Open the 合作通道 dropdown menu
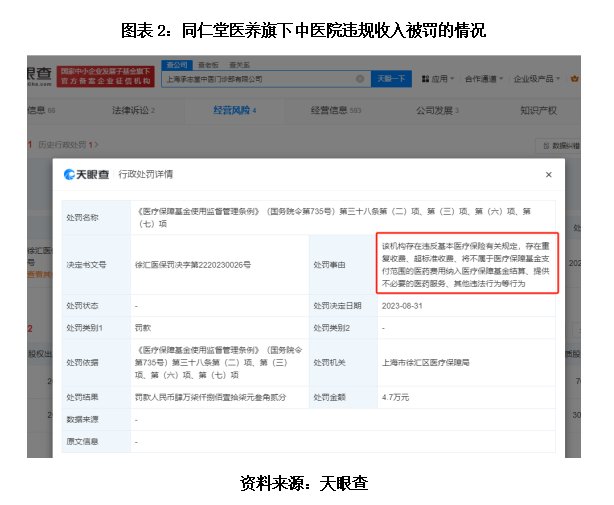 [x=484, y=79]
